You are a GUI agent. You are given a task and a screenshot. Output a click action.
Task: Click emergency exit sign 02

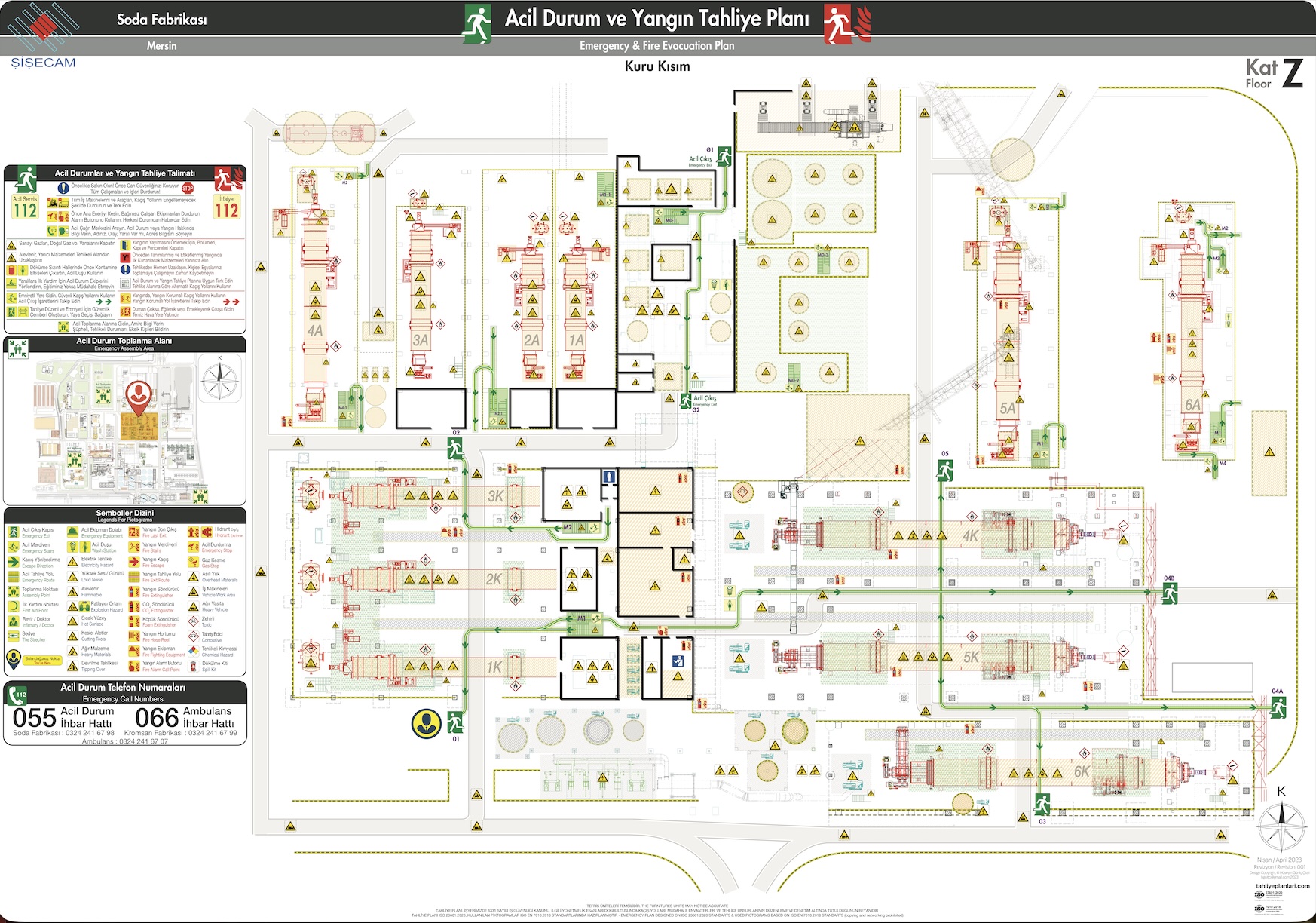455,448
